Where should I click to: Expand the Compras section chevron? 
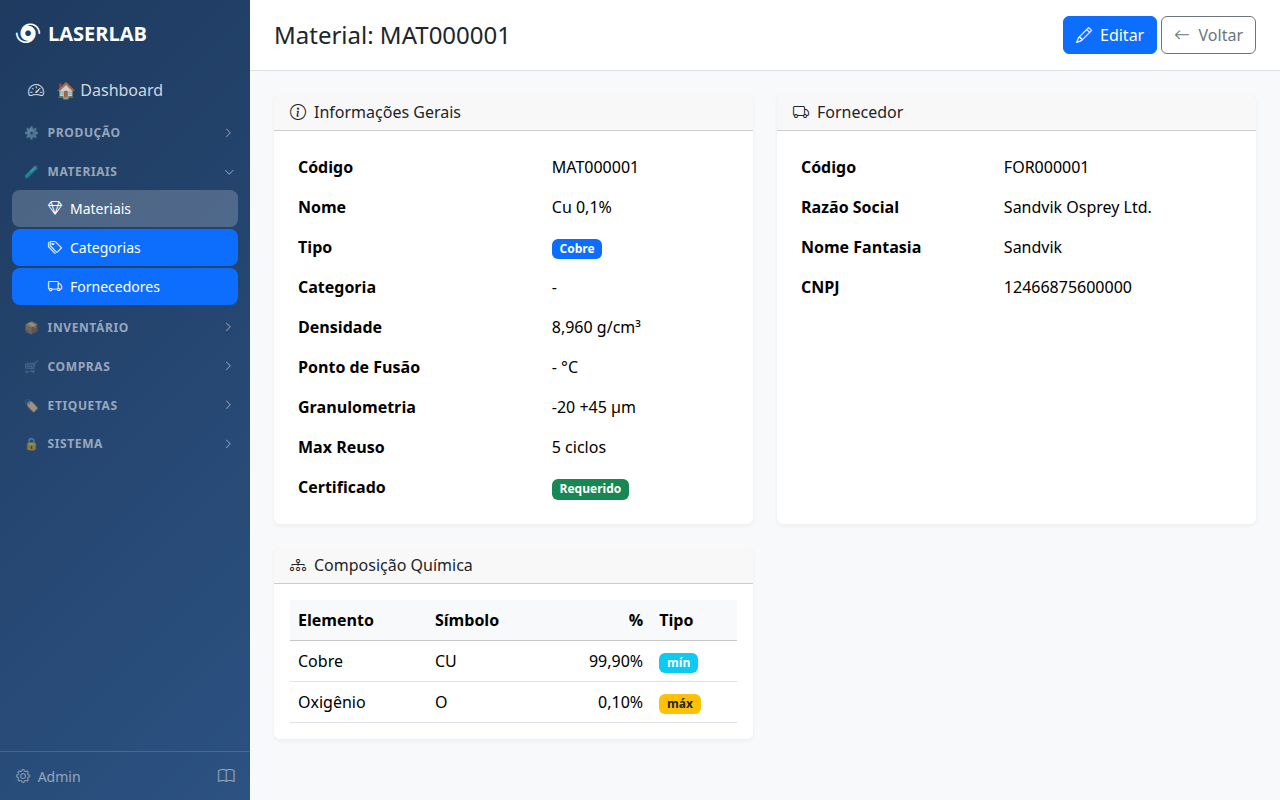[228, 366]
